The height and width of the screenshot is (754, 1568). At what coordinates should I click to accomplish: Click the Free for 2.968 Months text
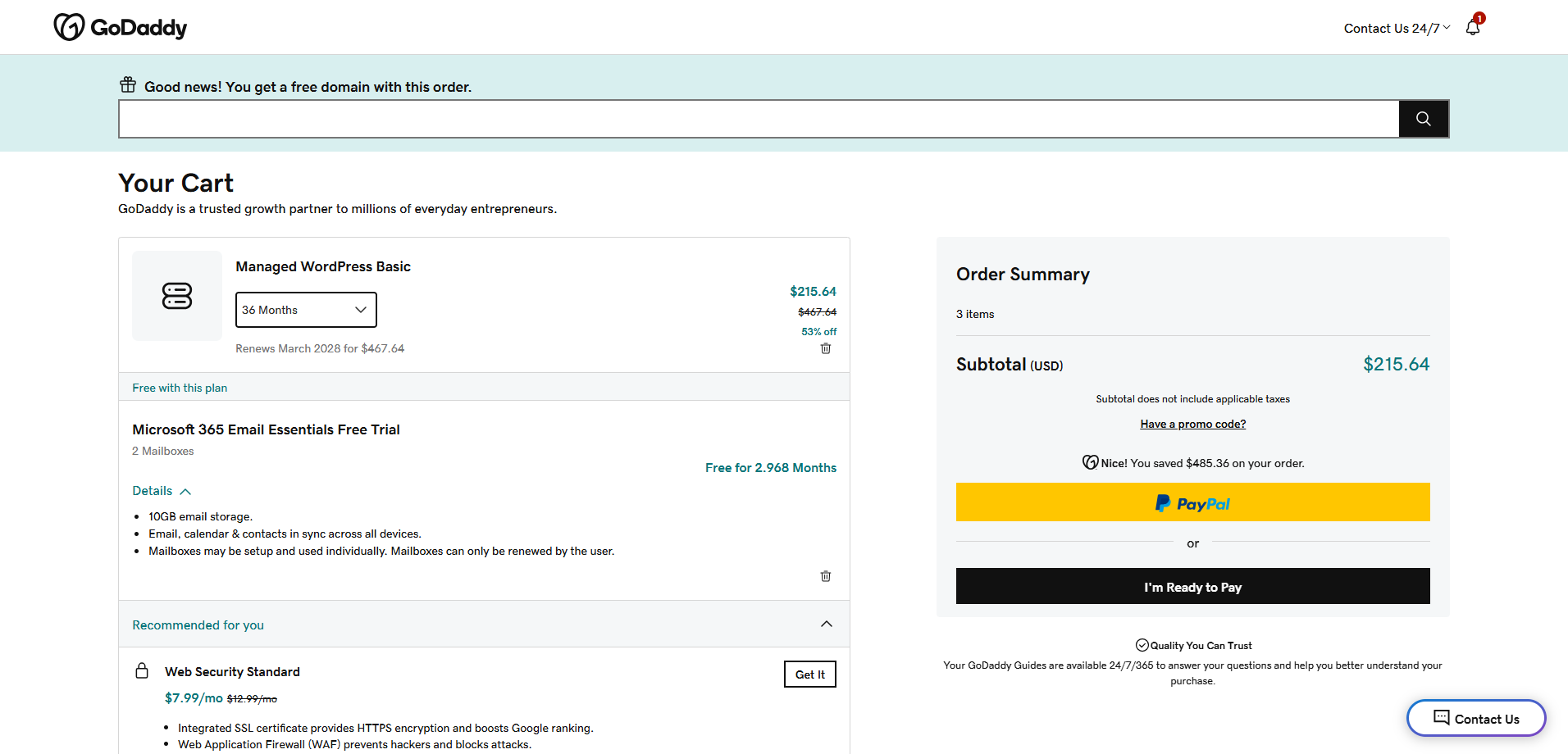[x=771, y=467]
